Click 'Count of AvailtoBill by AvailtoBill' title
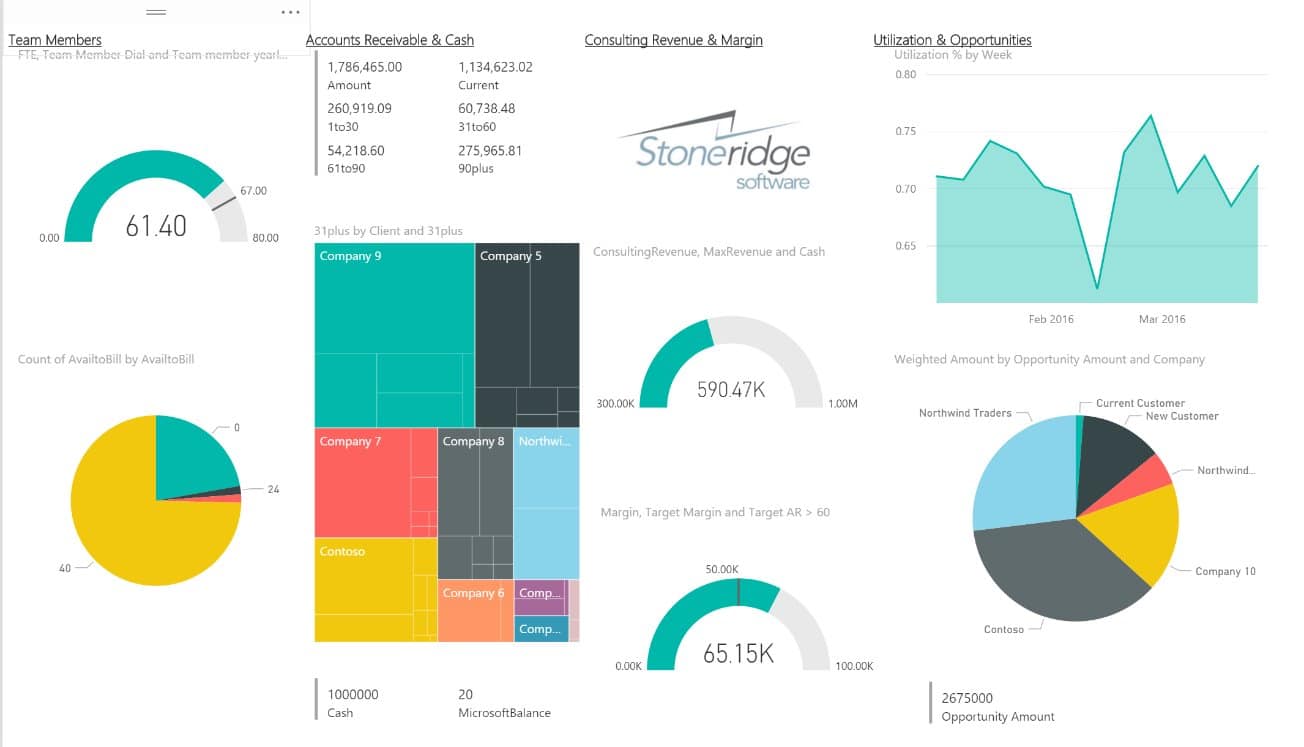Screen dimensions: 1304x747 click(106, 358)
